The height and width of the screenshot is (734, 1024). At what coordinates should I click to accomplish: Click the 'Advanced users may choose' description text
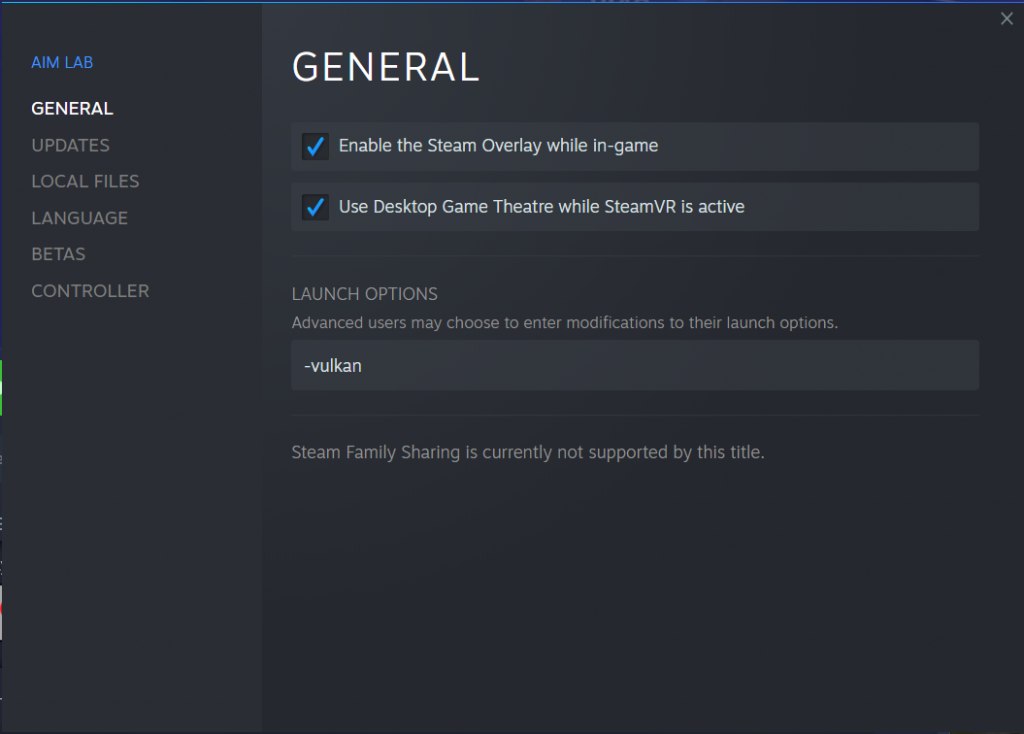pos(564,323)
